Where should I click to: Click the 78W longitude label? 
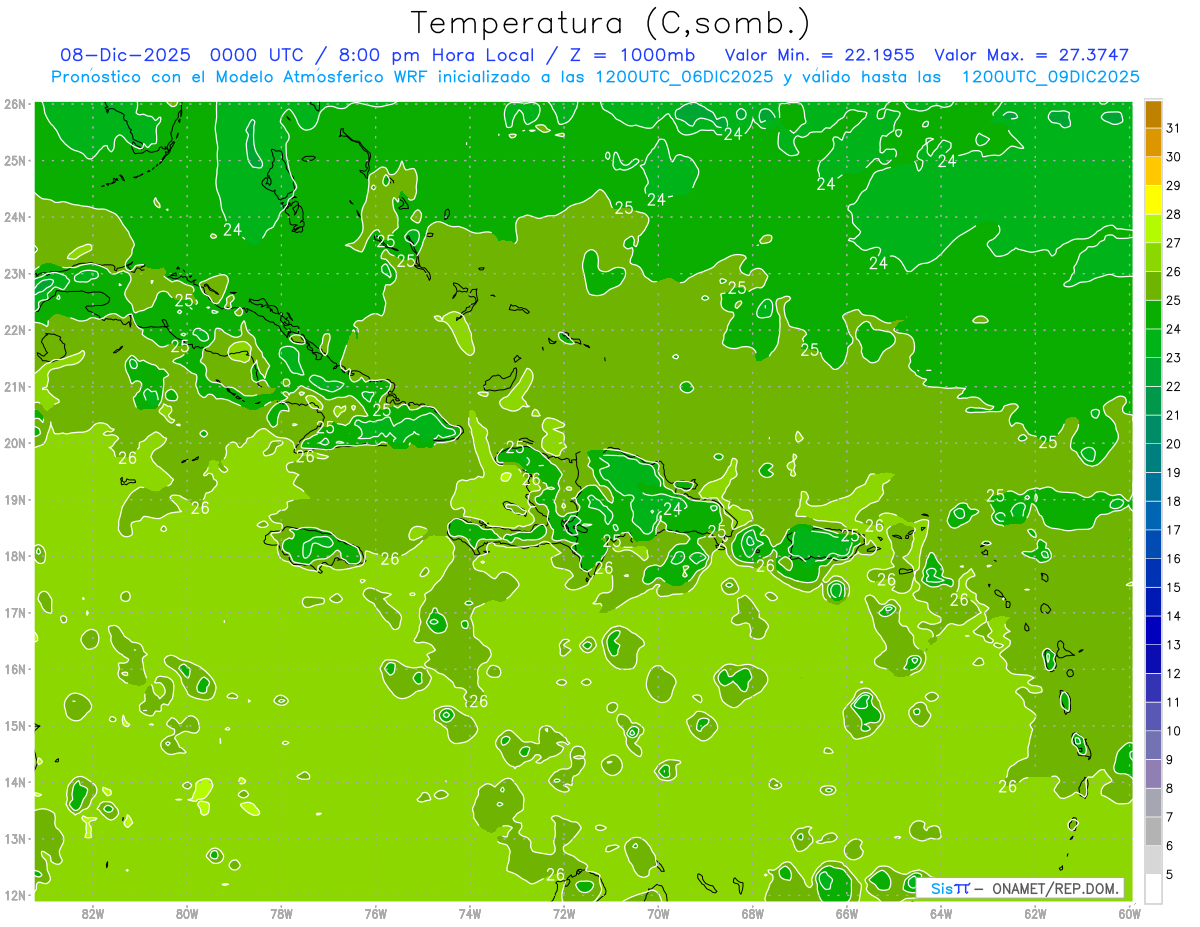(281, 913)
